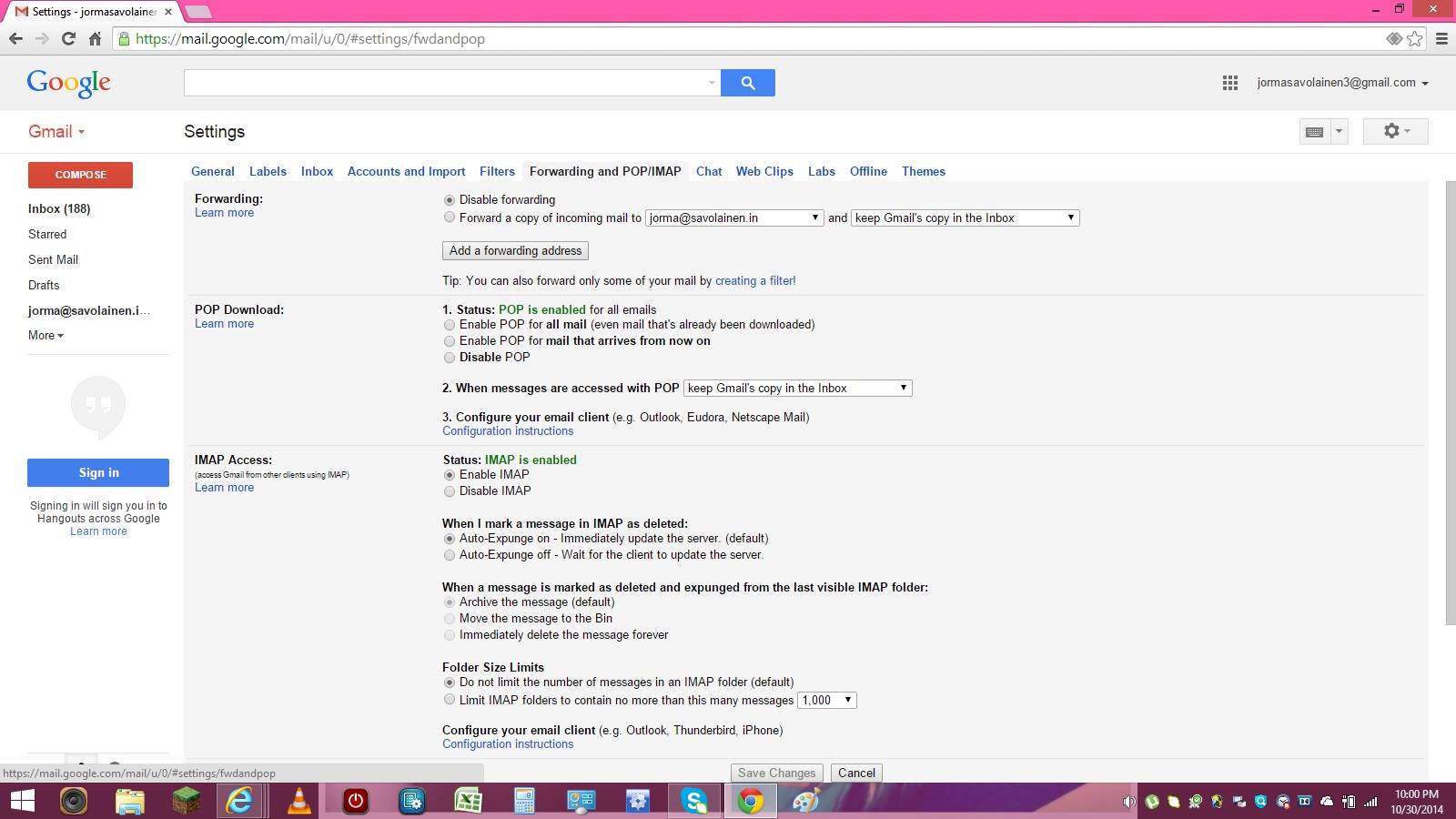Select Enable POP for mail arriving from now on
The height and width of the screenshot is (819, 1456).
(450, 341)
